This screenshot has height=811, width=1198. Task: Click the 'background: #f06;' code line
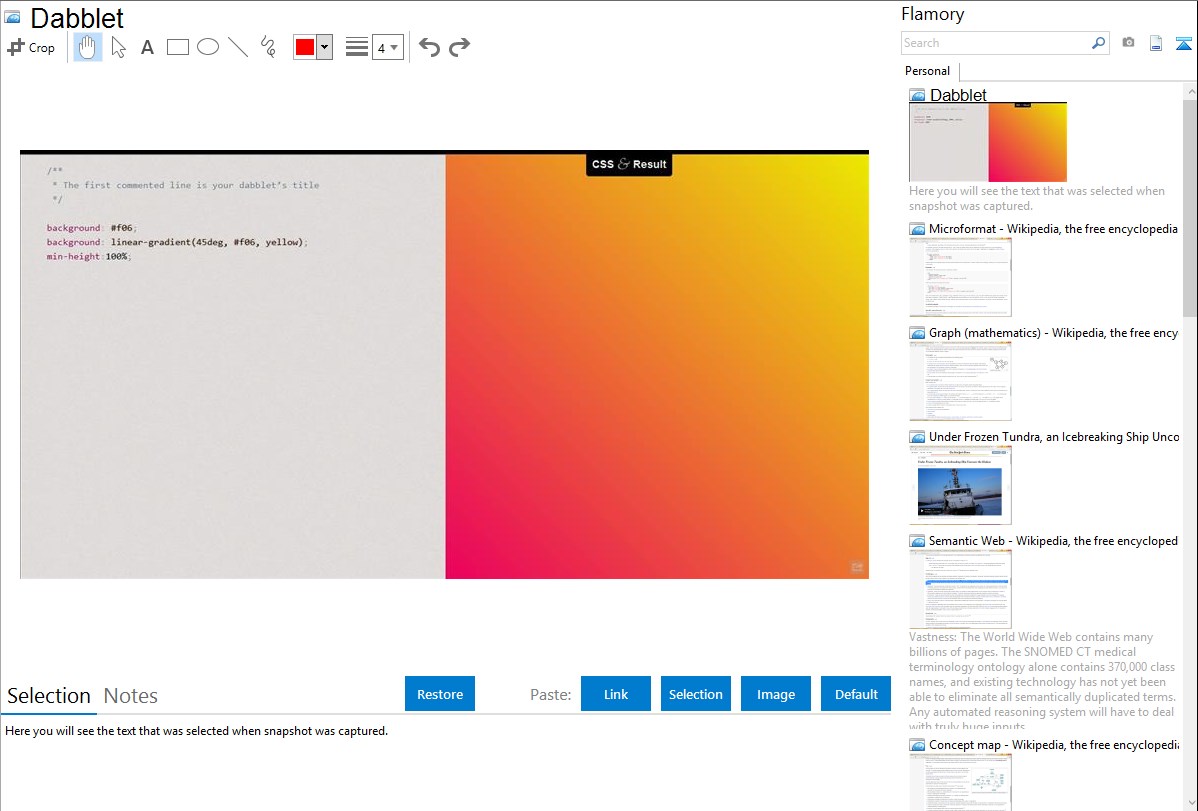[92, 228]
